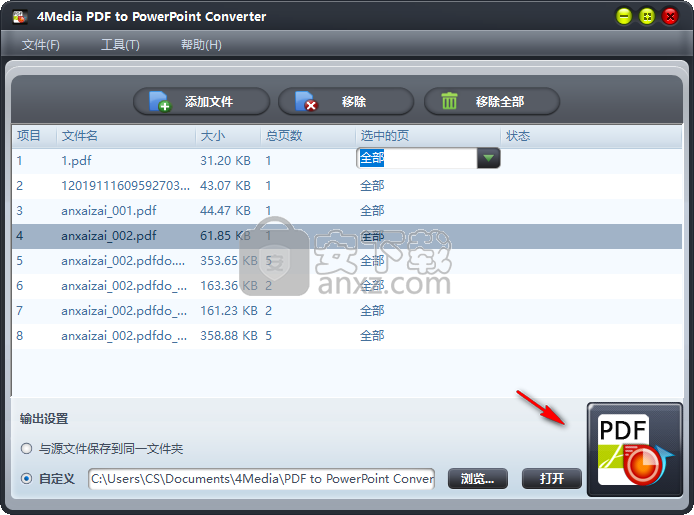
Task: Click 全部 in the 161.23 KB row
Action: point(372,311)
